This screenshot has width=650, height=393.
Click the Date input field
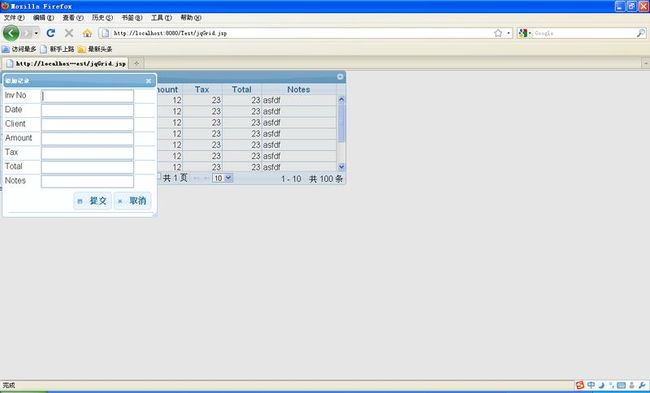point(87,110)
